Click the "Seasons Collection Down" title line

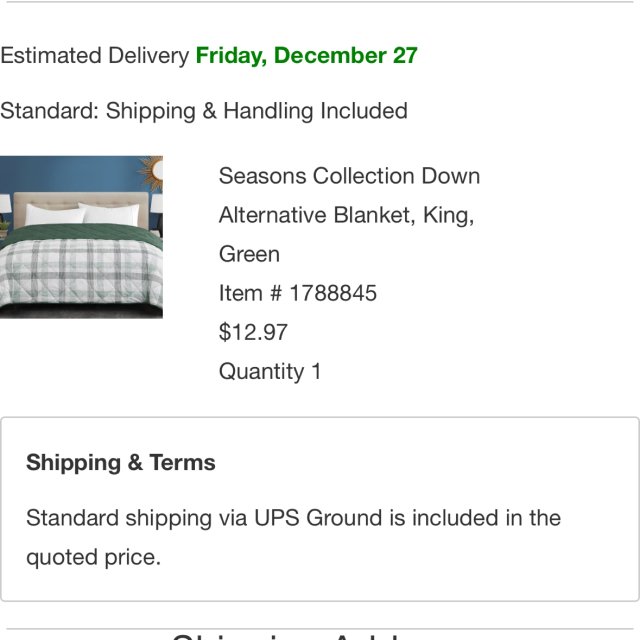tap(349, 176)
